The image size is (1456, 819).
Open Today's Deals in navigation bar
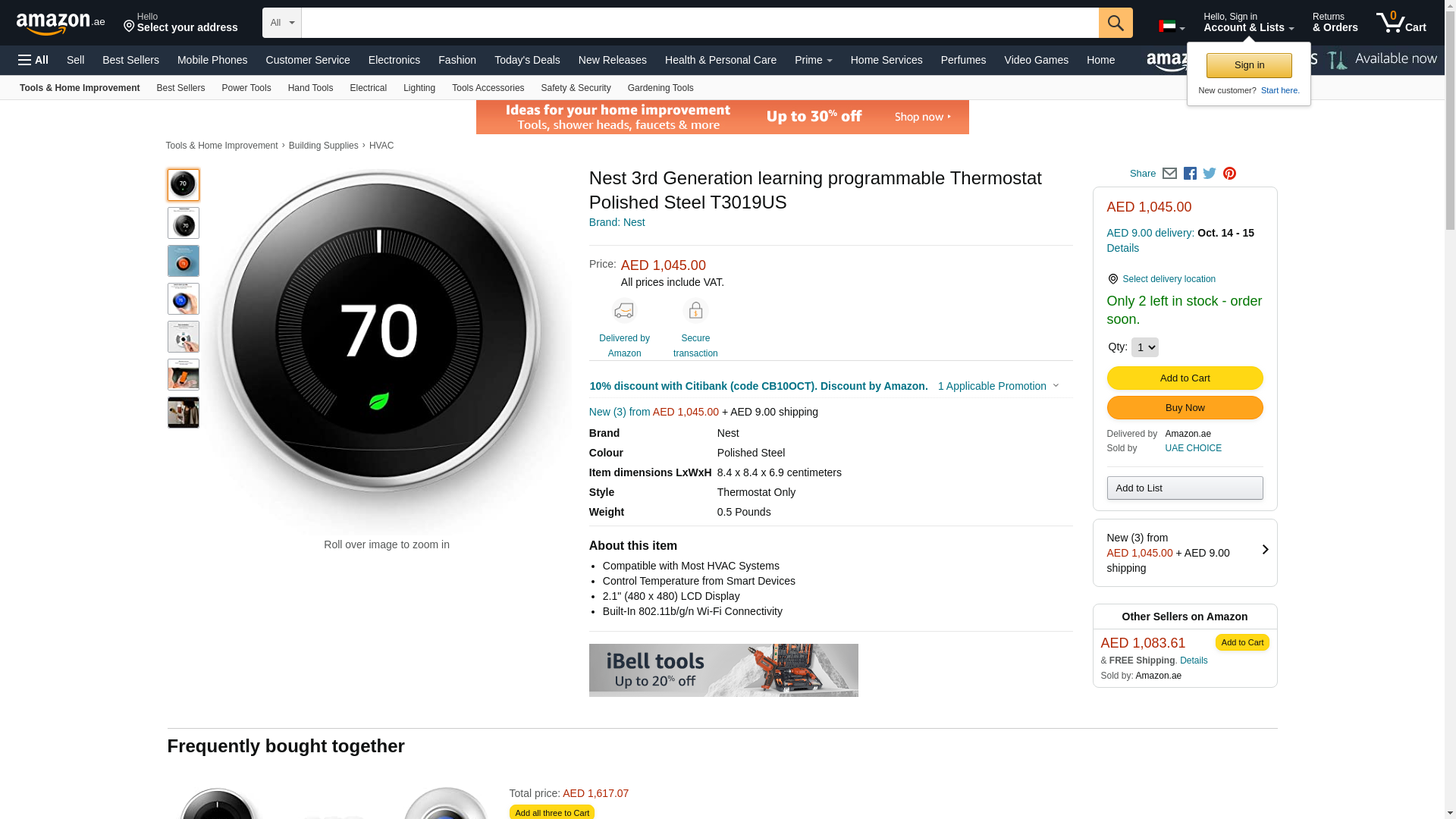click(527, 60)
